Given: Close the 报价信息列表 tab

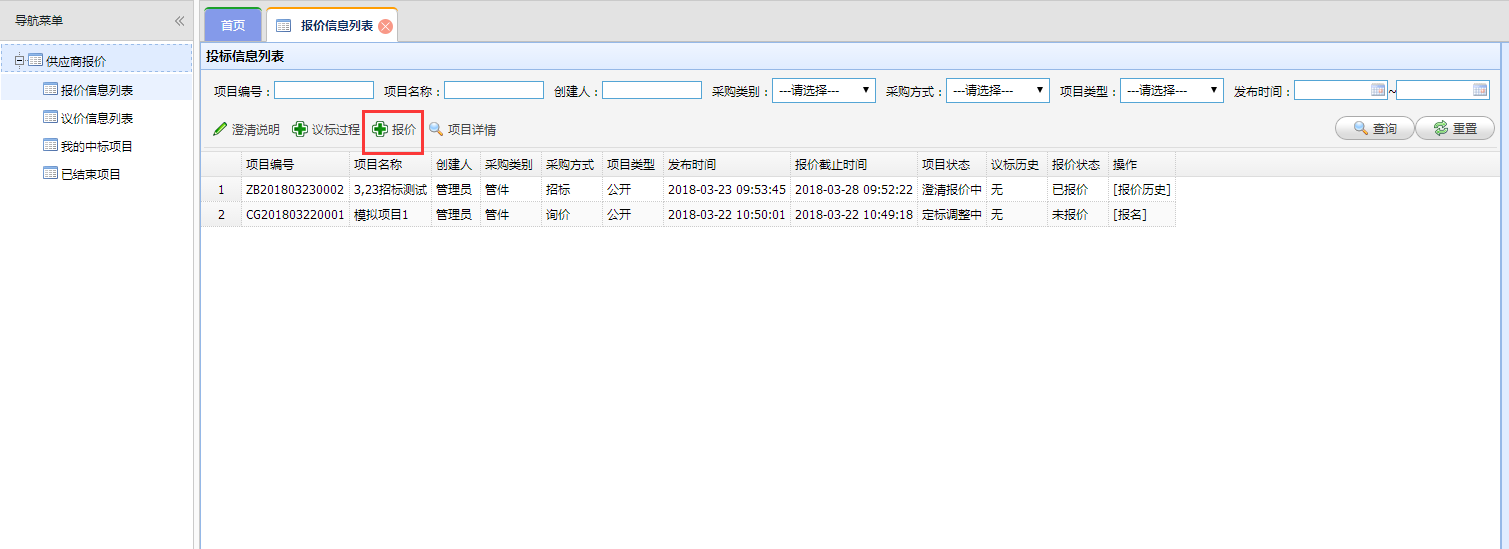Looking at the screenshot, I should click(x=385, y=26).
